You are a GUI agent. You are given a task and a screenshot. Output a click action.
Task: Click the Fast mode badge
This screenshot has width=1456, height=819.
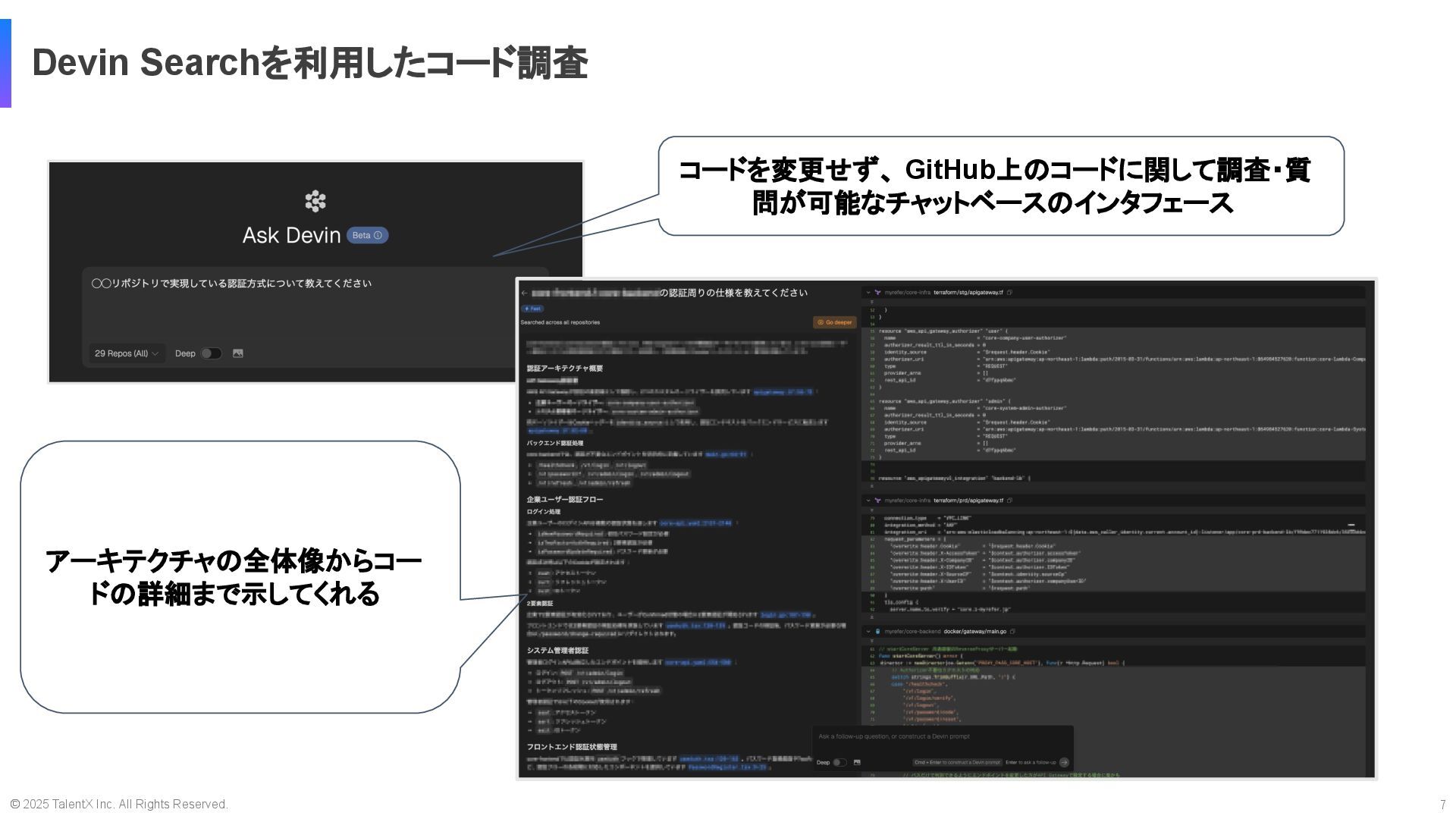(x=532, y=309)
